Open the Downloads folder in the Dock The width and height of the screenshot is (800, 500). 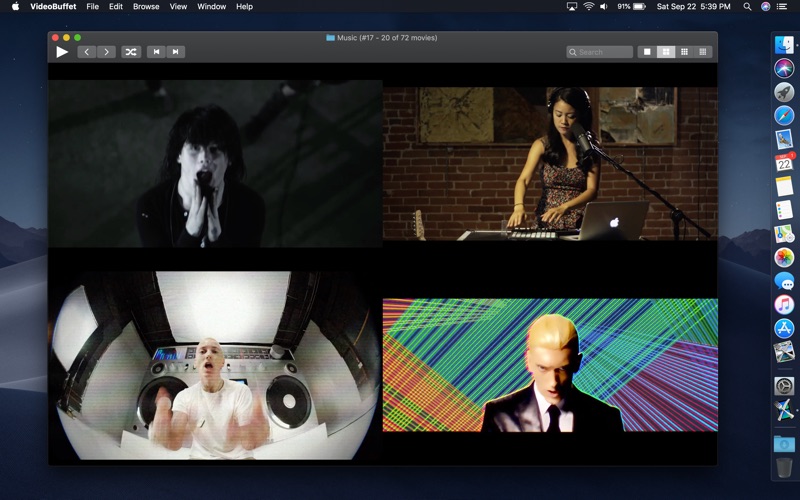[784, 443]
